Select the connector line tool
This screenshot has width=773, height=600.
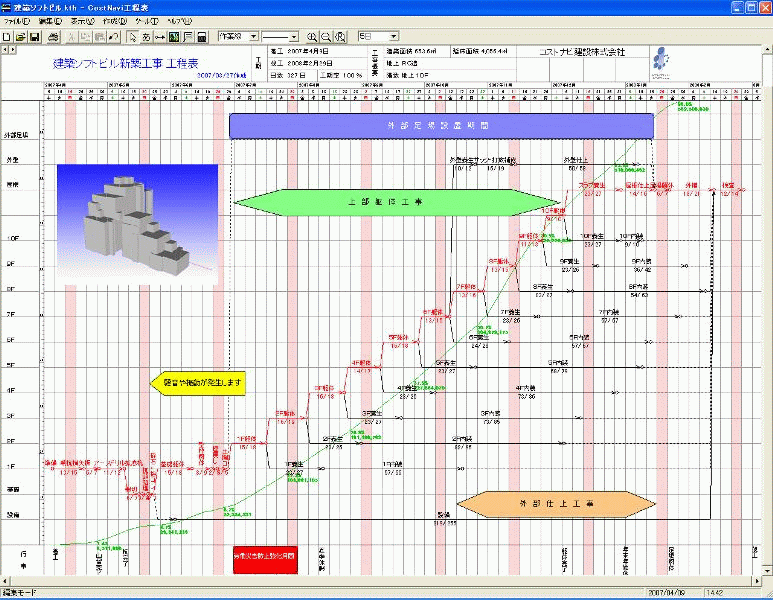(x=160, y=37)
